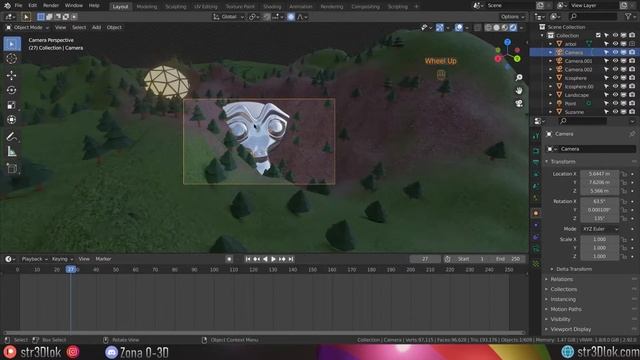This screenshot has height=360, width=640.
Task: Open Global transform orientation dropdown
Action: click(229, 17)
